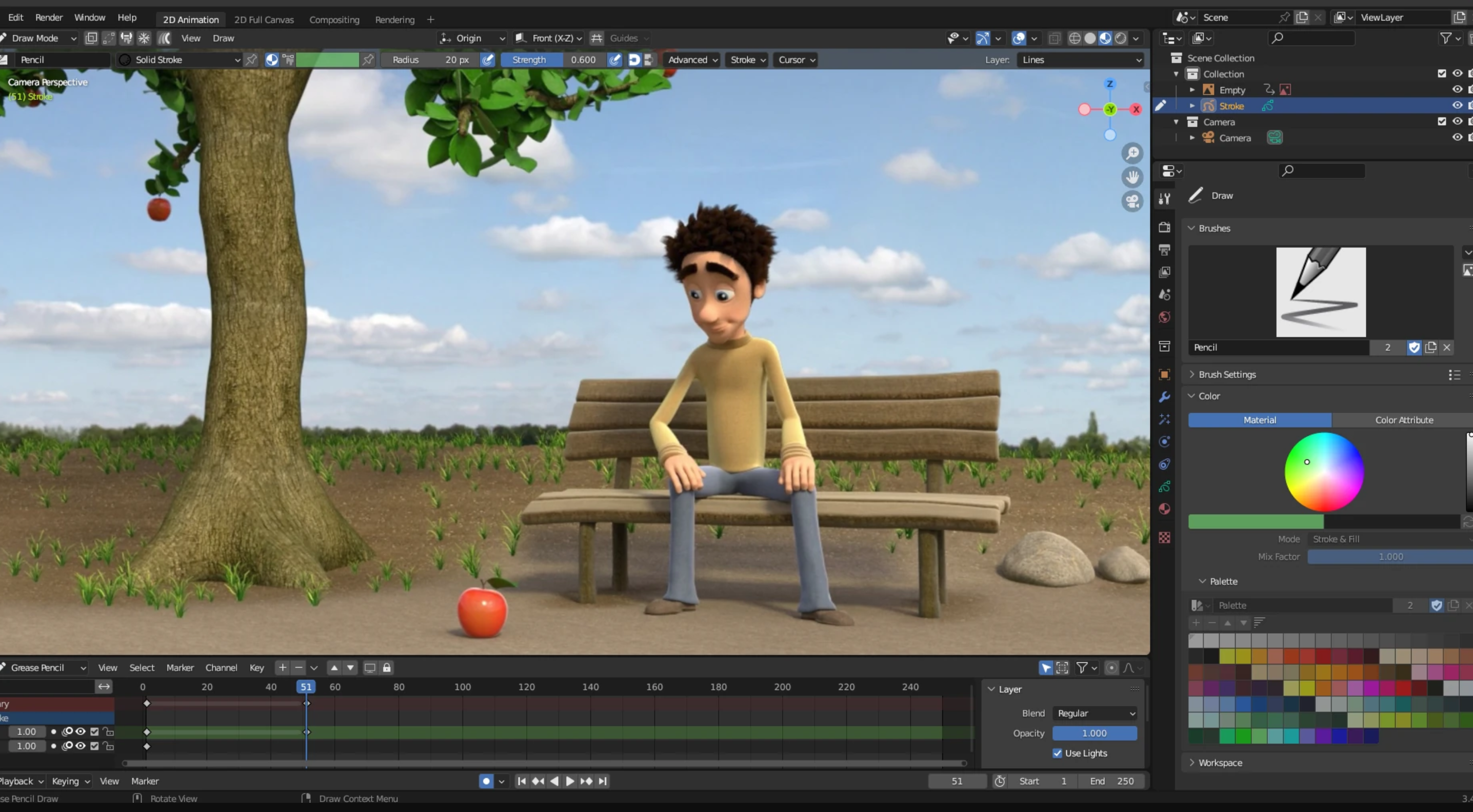Open the Blend mode Regular dropdown
This screenshot has height=812, width=1473.
1094,713
